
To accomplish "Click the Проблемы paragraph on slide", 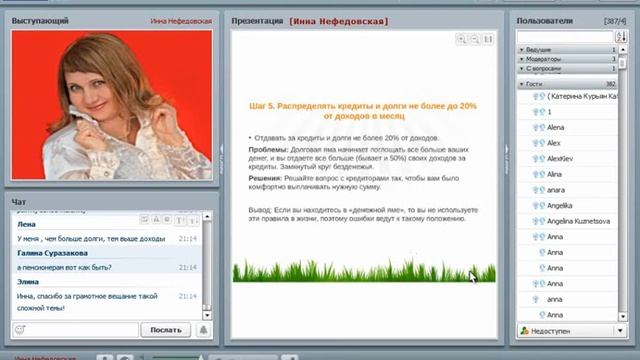I will [358, 158].
